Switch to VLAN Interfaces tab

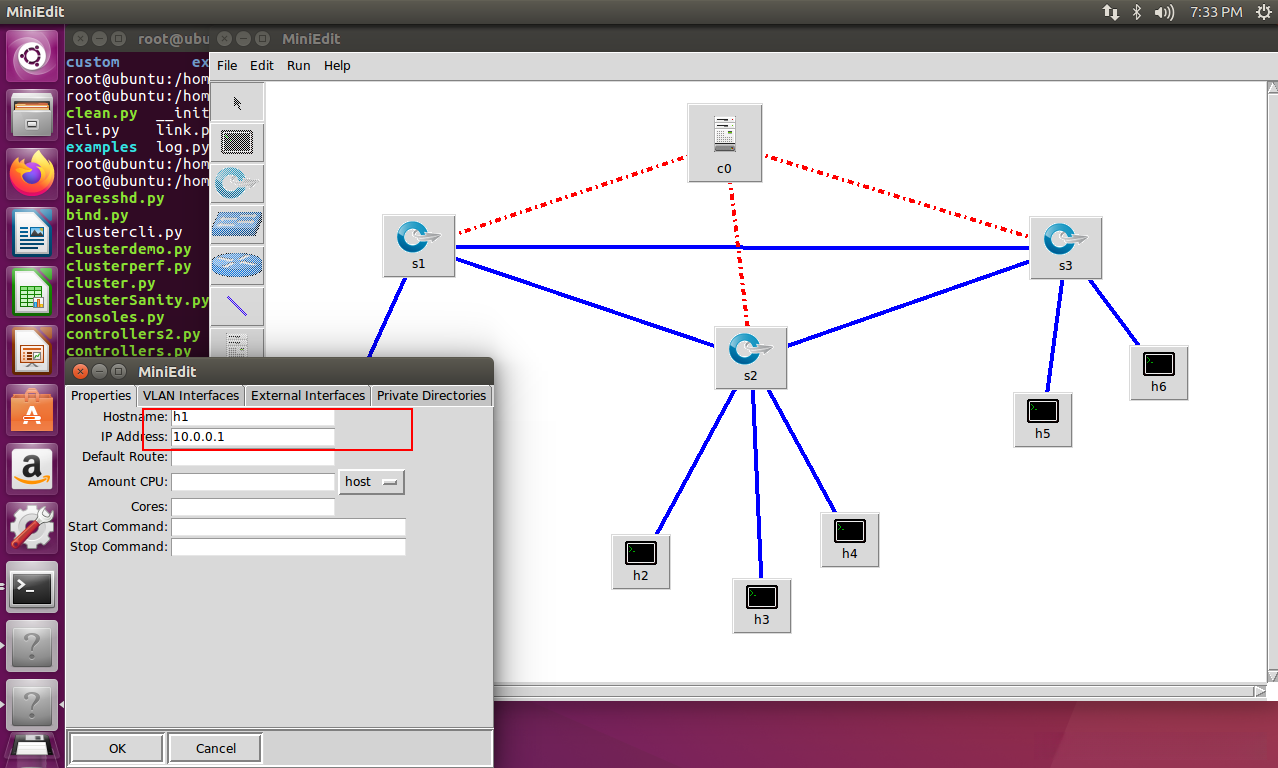tap(191, 395)
